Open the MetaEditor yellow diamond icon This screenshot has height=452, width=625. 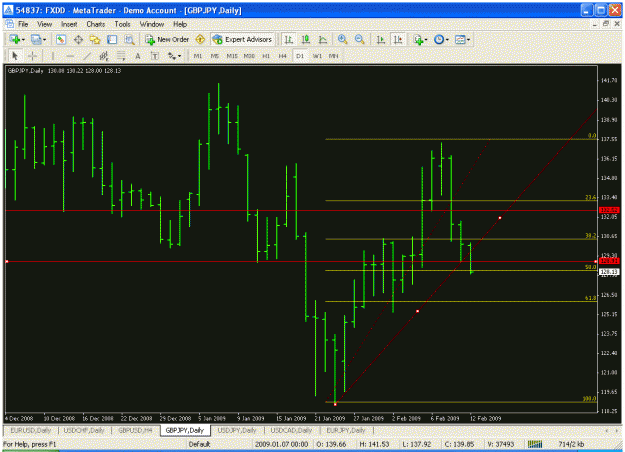200,39
